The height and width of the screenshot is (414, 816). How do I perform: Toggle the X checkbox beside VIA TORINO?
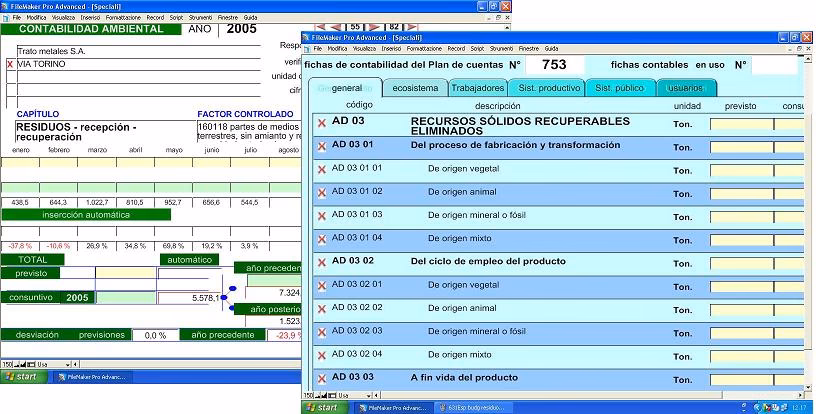tap(10, 64)
